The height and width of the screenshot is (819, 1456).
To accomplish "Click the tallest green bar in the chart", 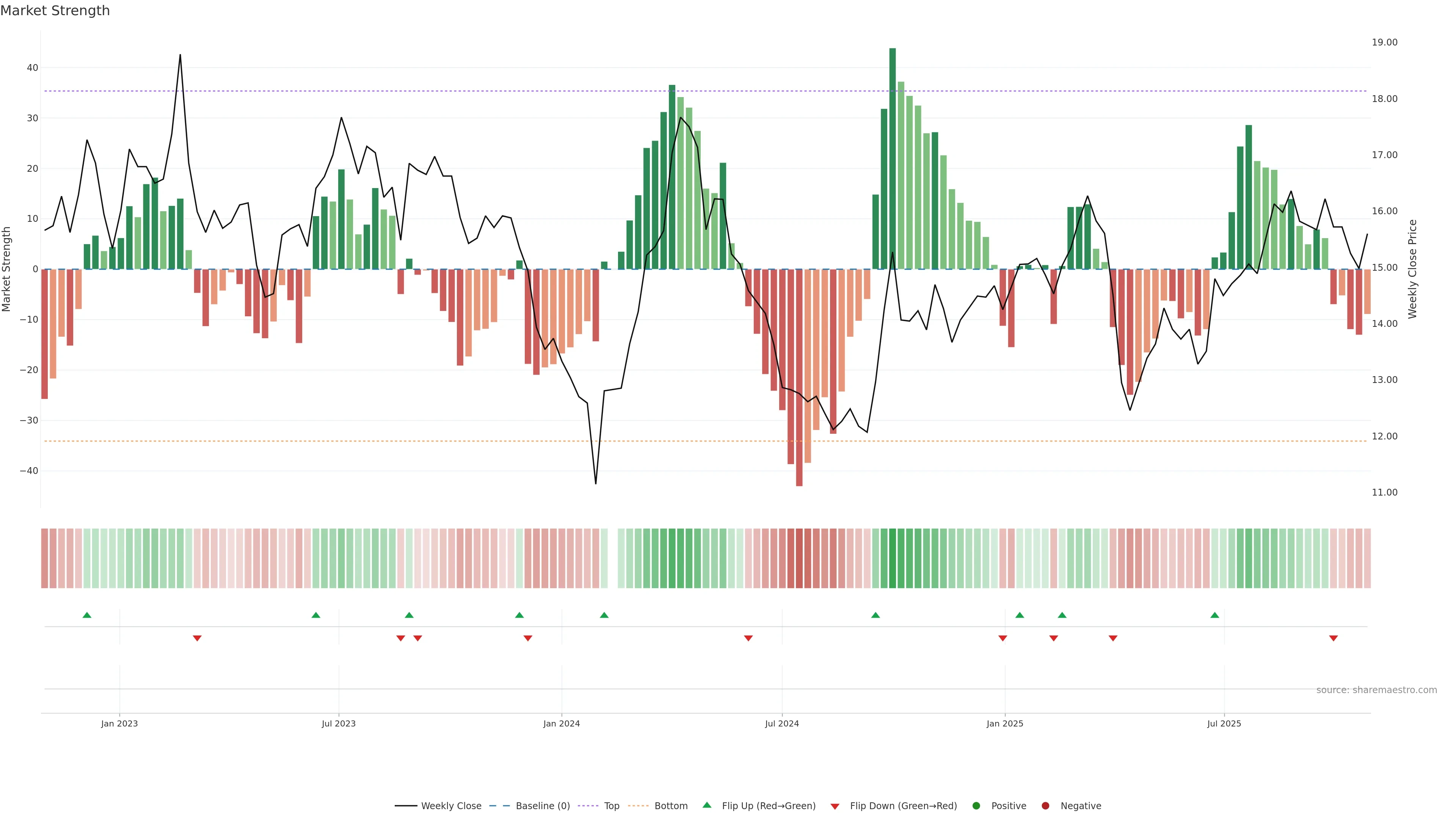I will pos(893,158).
